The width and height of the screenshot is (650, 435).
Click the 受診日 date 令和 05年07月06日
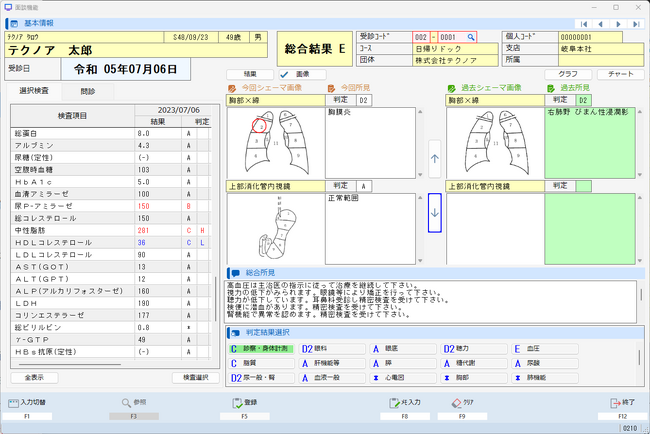coord(126,69)
